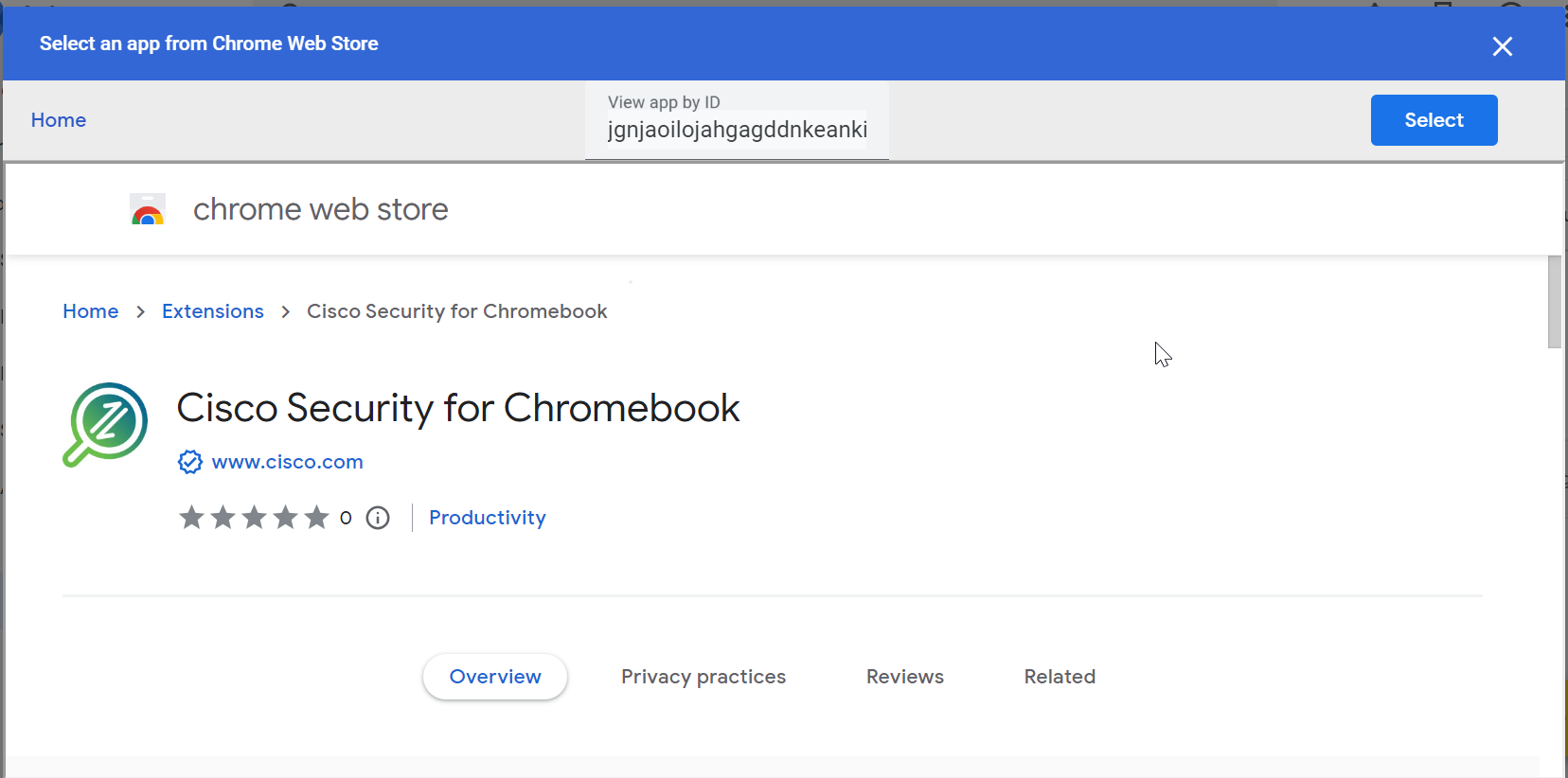Switch to the Privacy practices tab
This screenshot has height=778, width=1568.
[x=704, y=677]
